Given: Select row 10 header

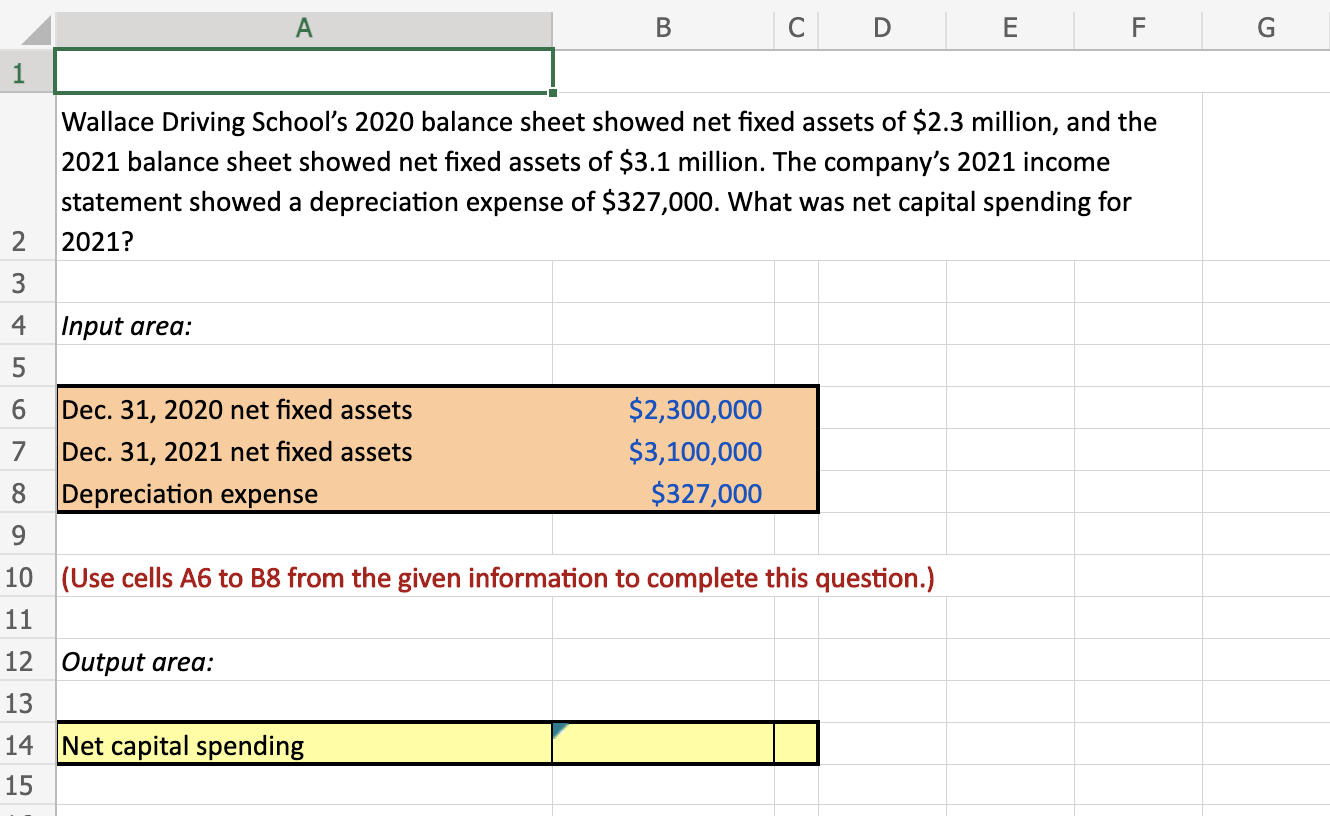Looking at the screenshot, I should 25,578.
